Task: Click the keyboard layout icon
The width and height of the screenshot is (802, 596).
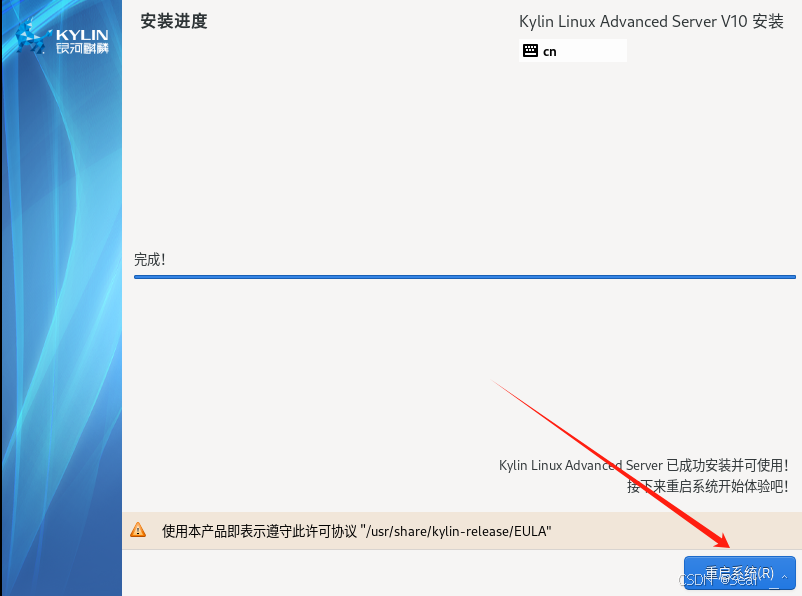Action: (530, 51)
